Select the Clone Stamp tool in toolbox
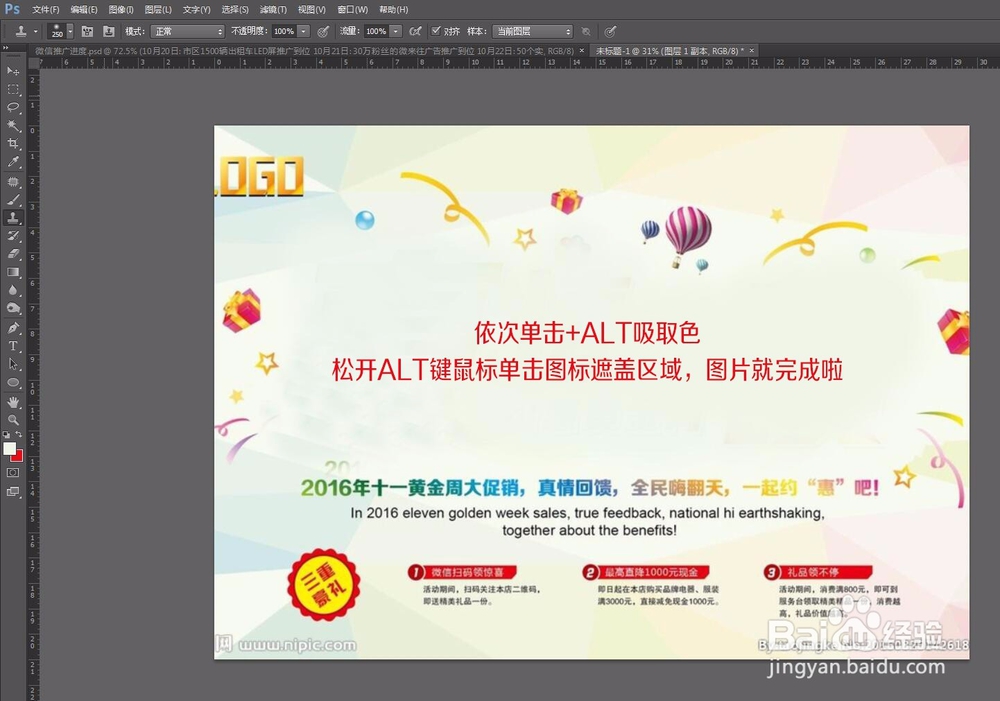This screenshot has width=1000, height=701. (x=13, y=218)
